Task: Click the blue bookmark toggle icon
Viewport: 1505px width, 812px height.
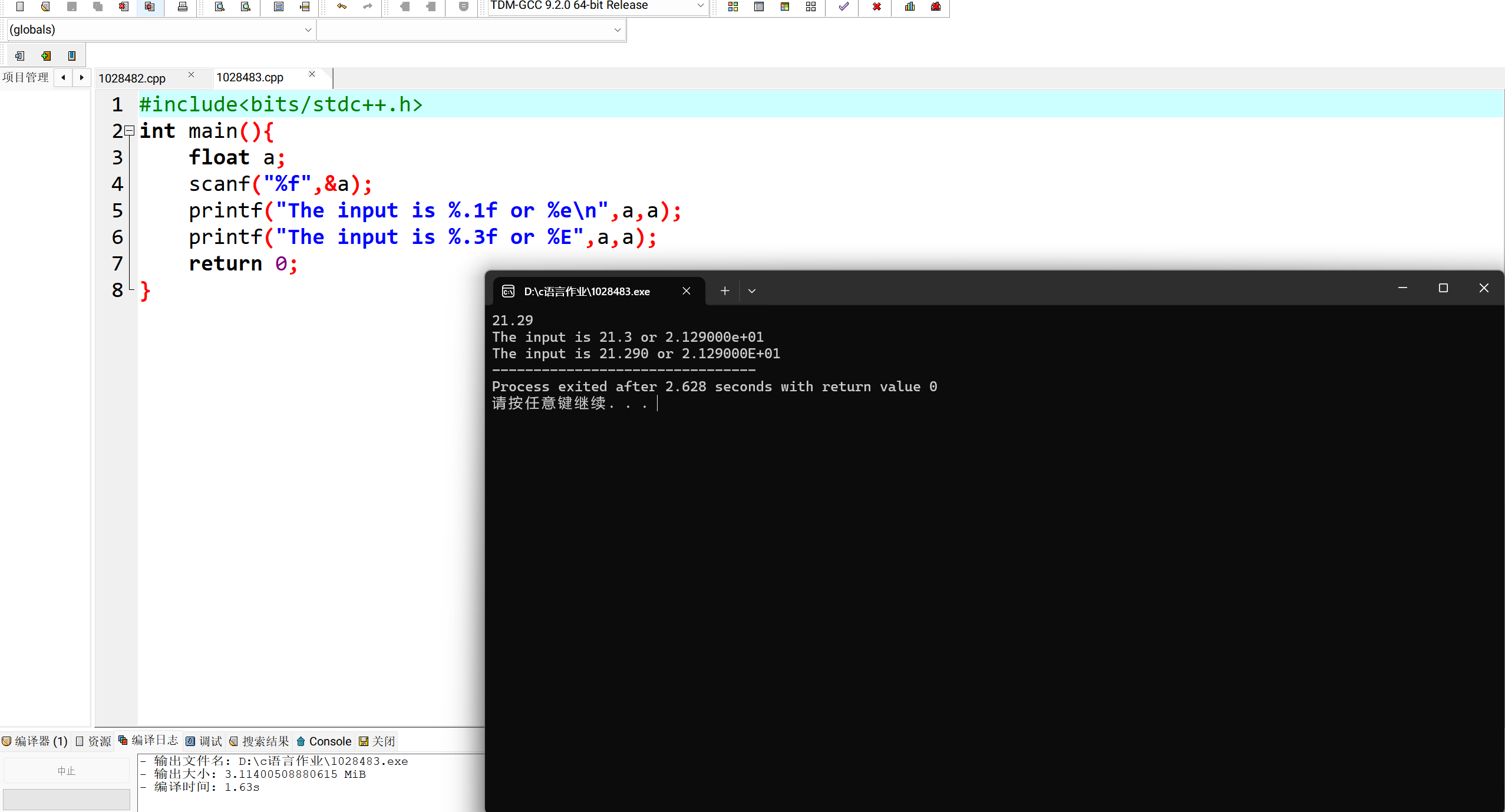Action: pos(72,56)
